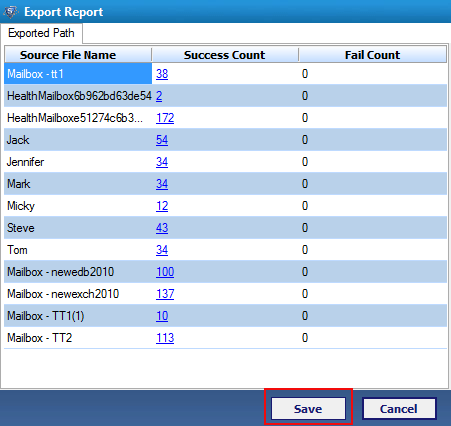This screenshot has height=426, width=451.
Task: Open success count link 137 for newexch2010
Action: 165,294
